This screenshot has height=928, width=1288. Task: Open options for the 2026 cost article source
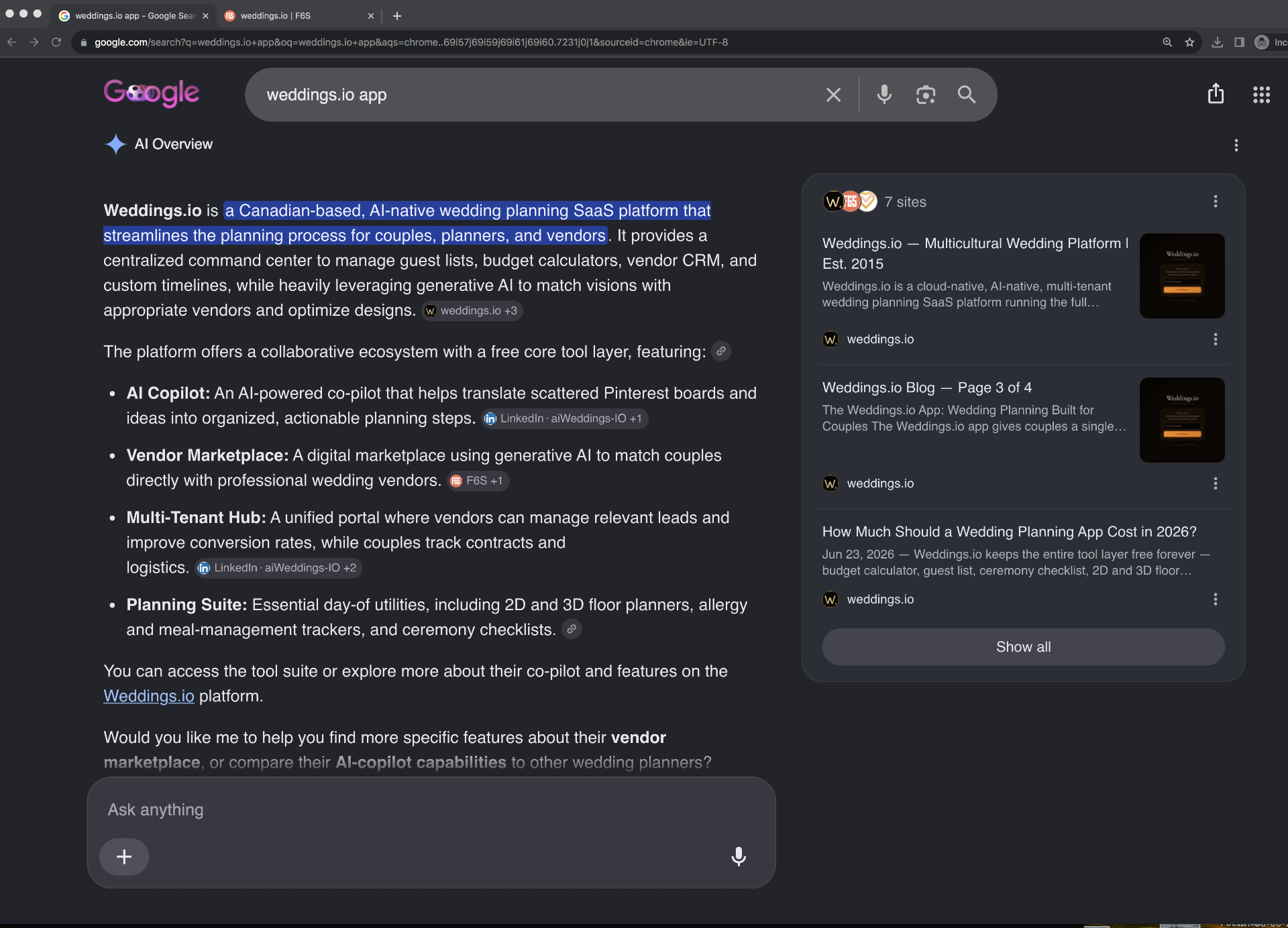coord(1215,599)
